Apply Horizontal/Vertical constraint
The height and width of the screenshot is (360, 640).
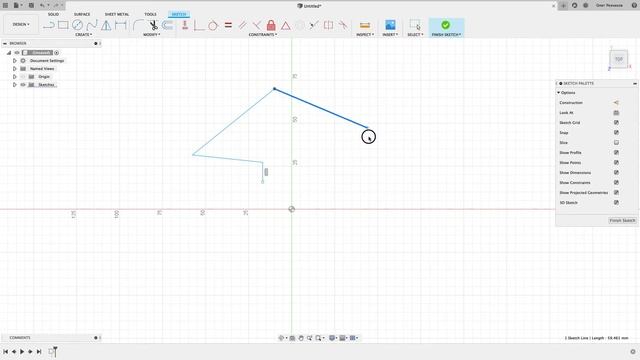(x=185, y=25)
